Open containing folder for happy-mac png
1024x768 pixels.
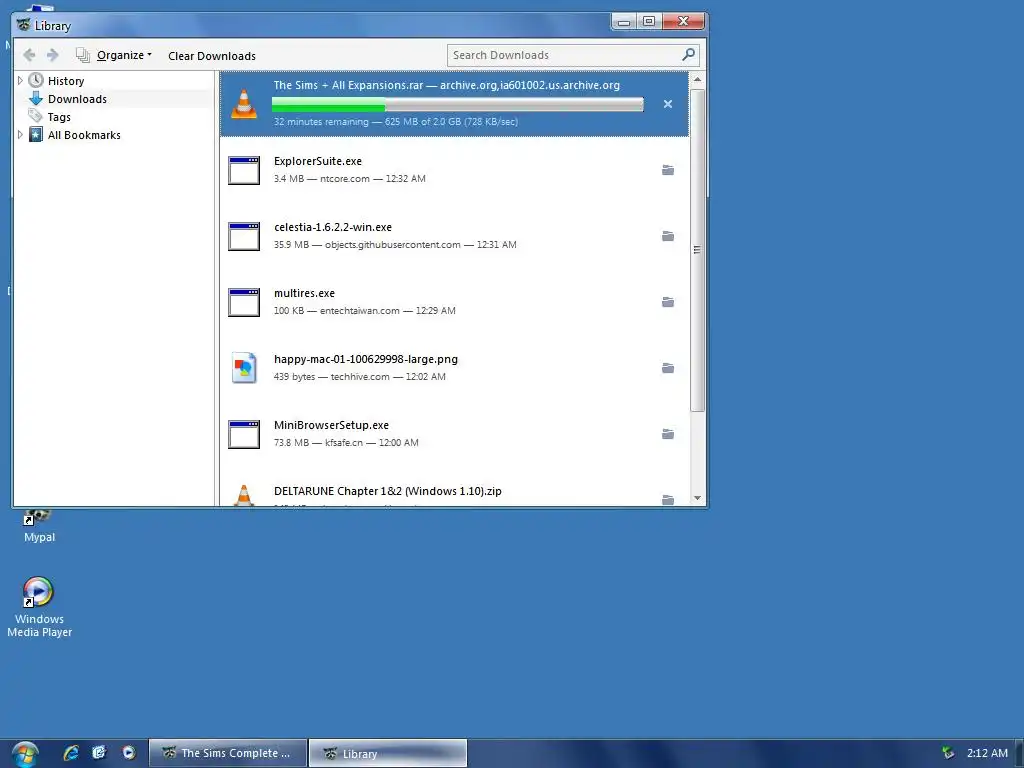pos(667,368)
